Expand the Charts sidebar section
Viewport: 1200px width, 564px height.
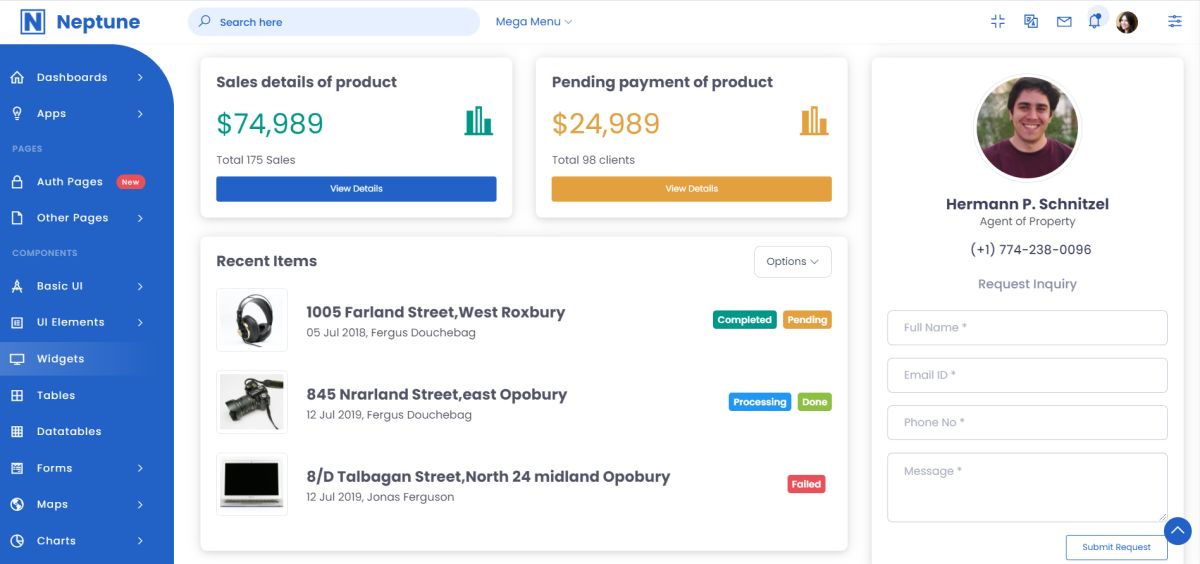tap(77, 541)
